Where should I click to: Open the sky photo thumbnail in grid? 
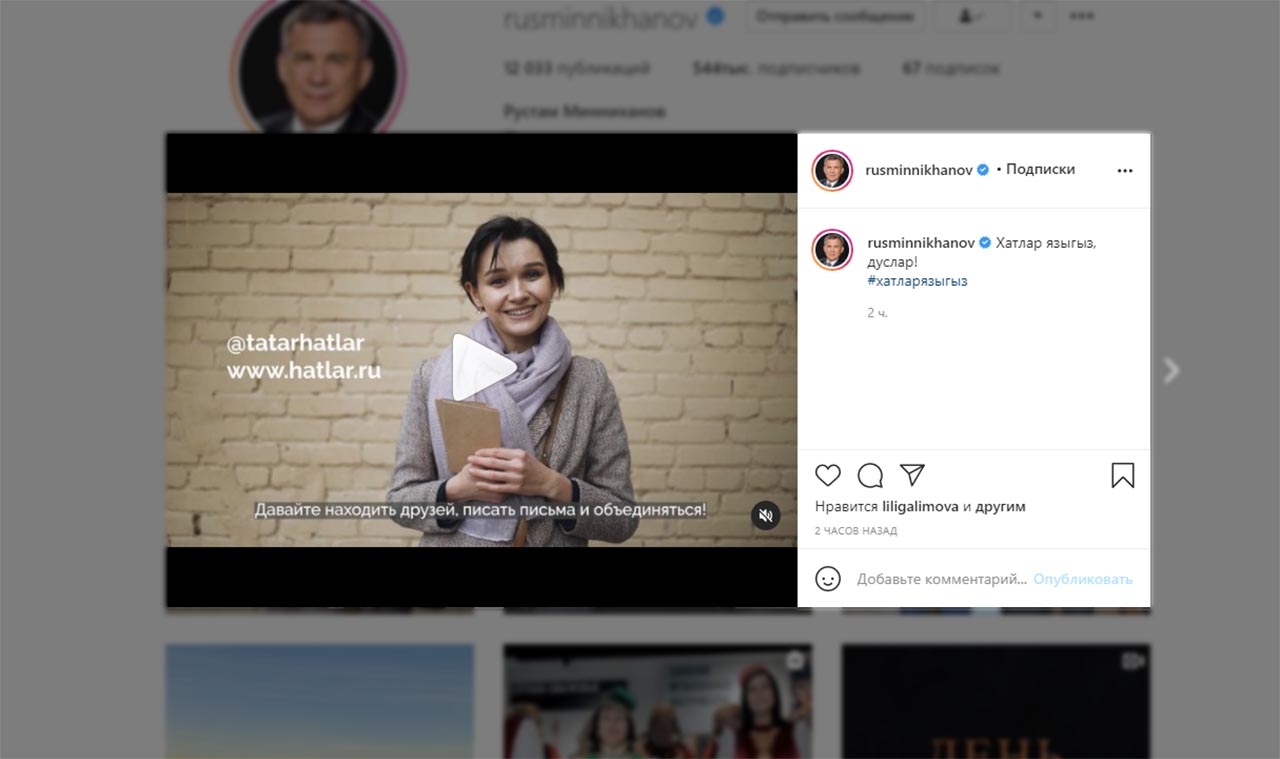tap(319, 701)
